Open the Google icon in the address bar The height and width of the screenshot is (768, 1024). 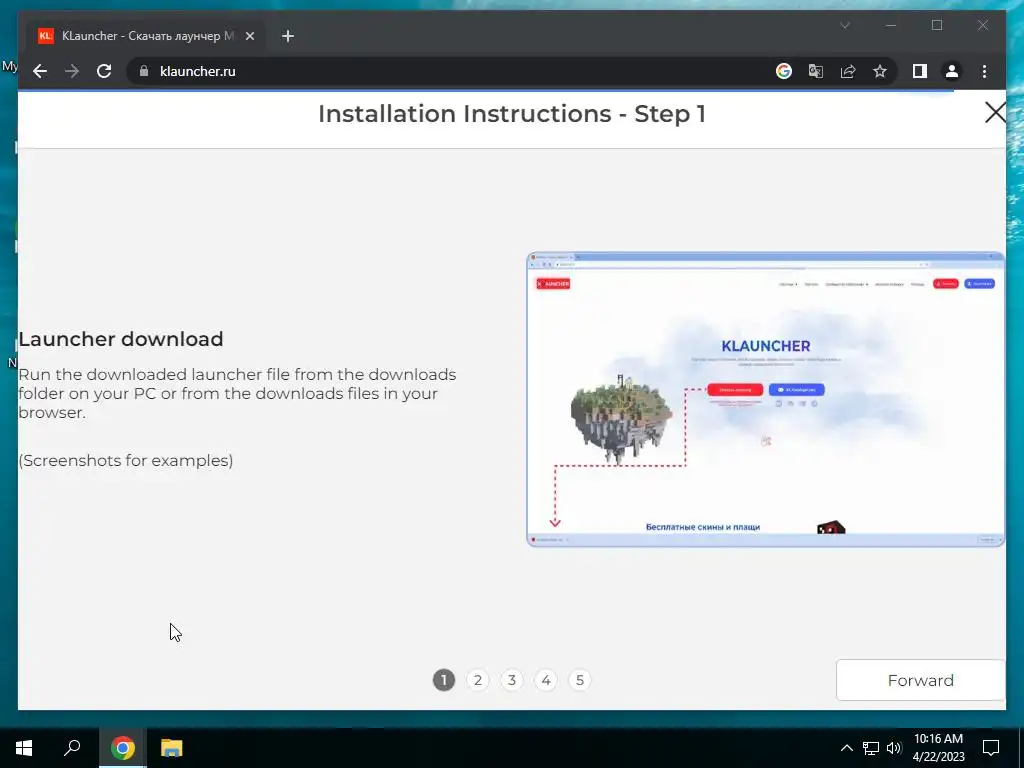pos(784,71)
